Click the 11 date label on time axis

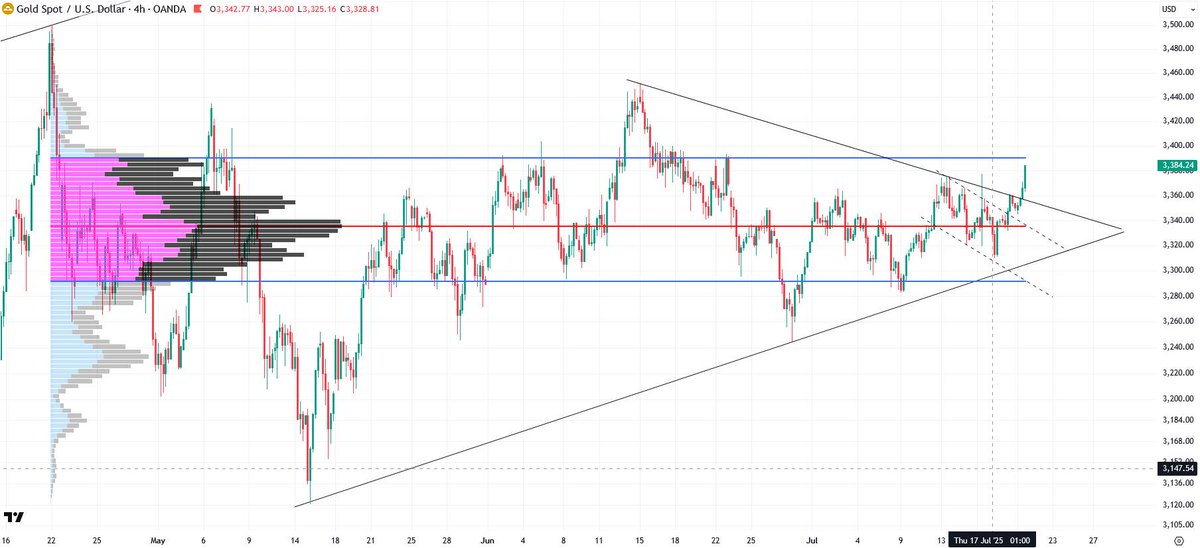(x=598, y=539)
